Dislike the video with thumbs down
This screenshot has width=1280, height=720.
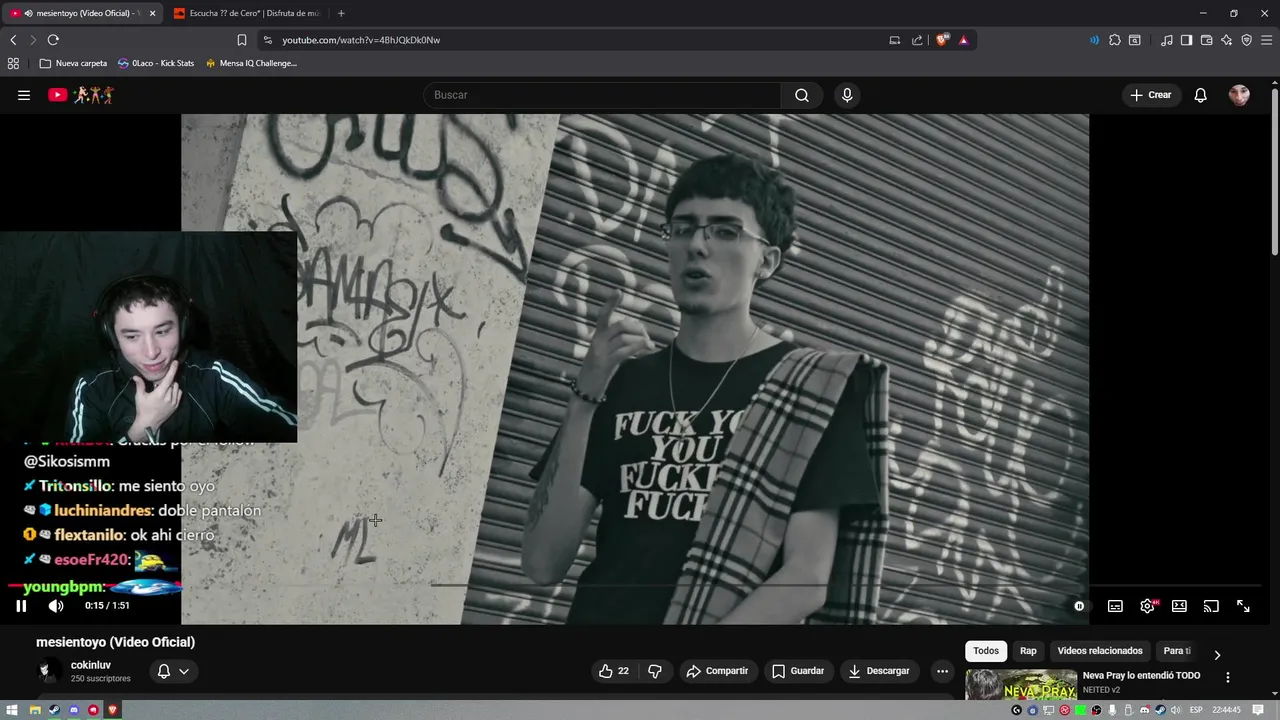tap(655, 671)
